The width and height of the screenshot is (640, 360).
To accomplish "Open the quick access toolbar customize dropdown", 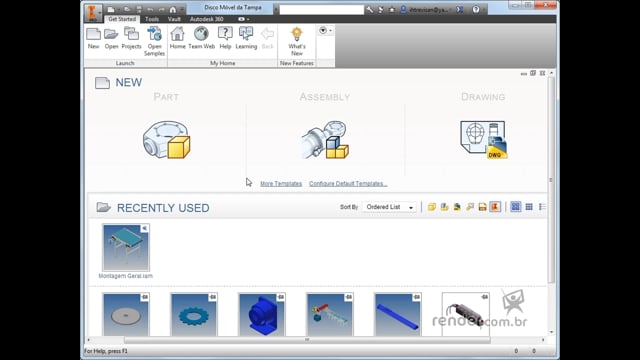I will [182, 9].
